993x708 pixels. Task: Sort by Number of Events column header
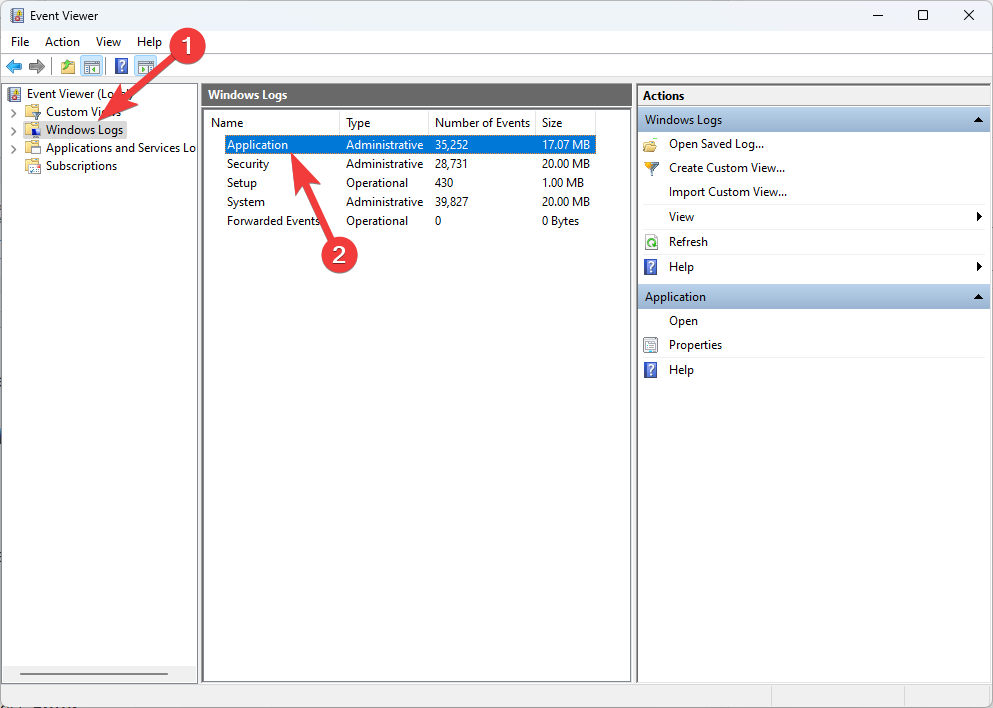click(x=482, y=123)
